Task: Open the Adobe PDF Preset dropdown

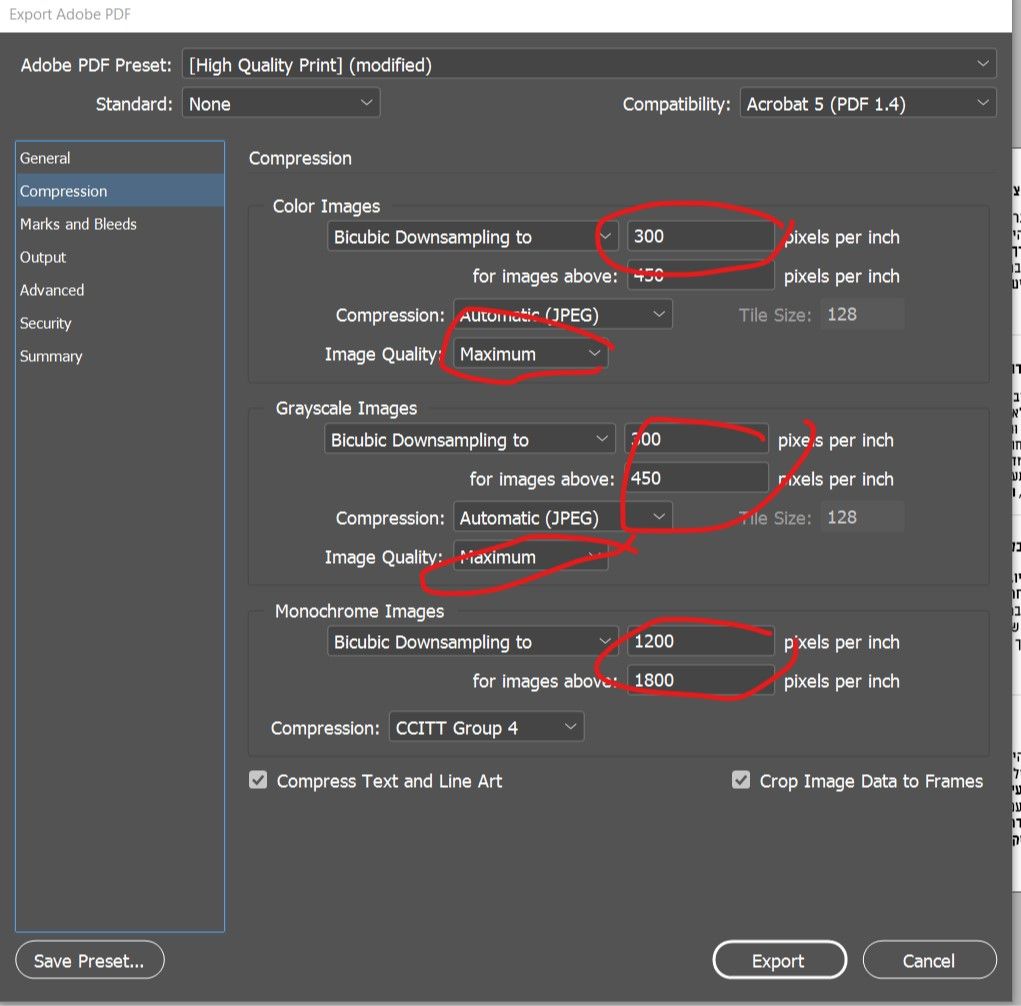Action: click(589, 65)
